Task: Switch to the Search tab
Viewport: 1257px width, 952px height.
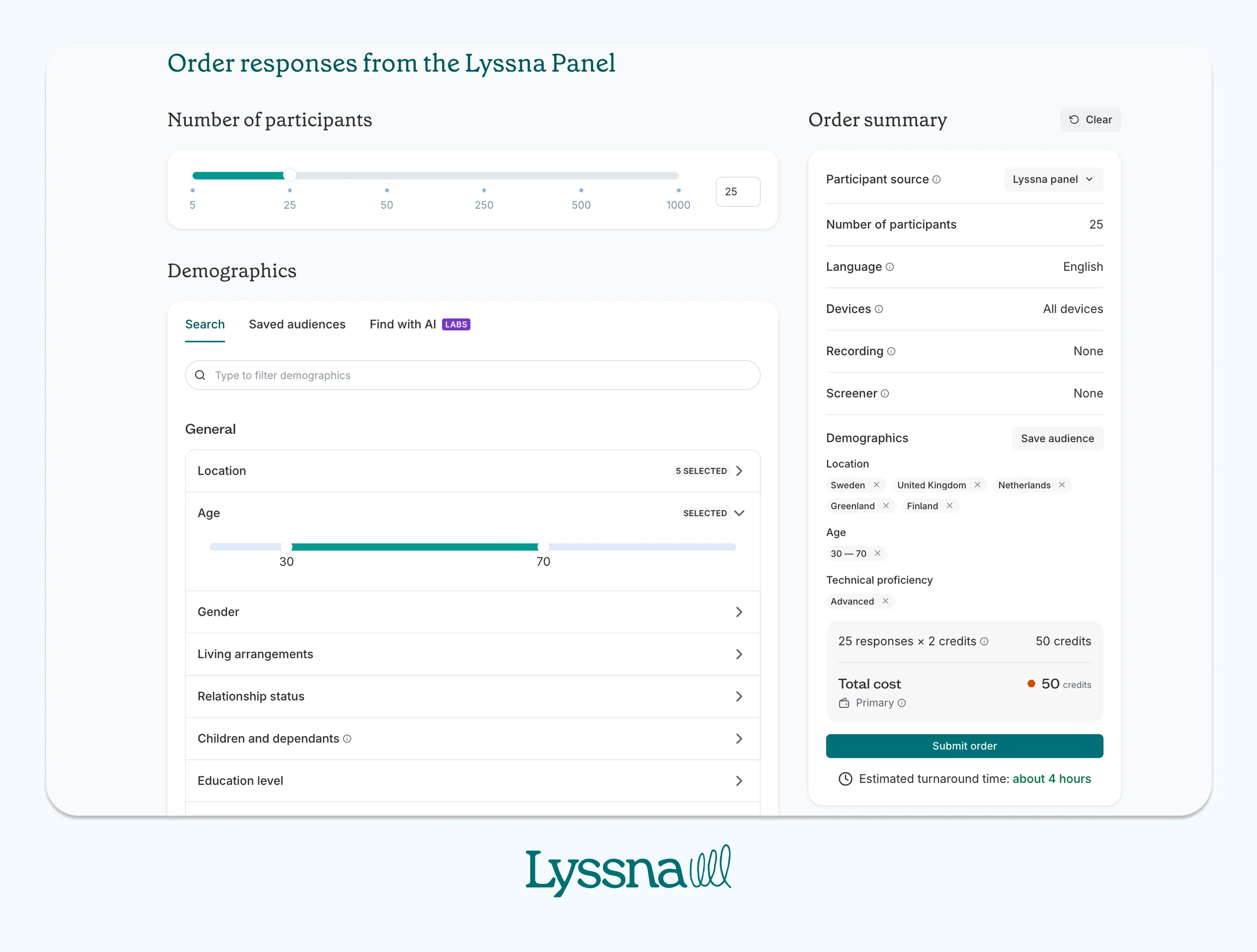Action: (x=205, y=324)
